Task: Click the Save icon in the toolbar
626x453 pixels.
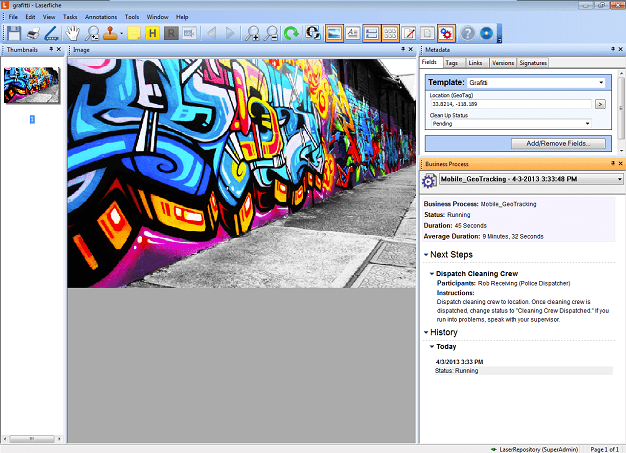Action: click(14, 33)
